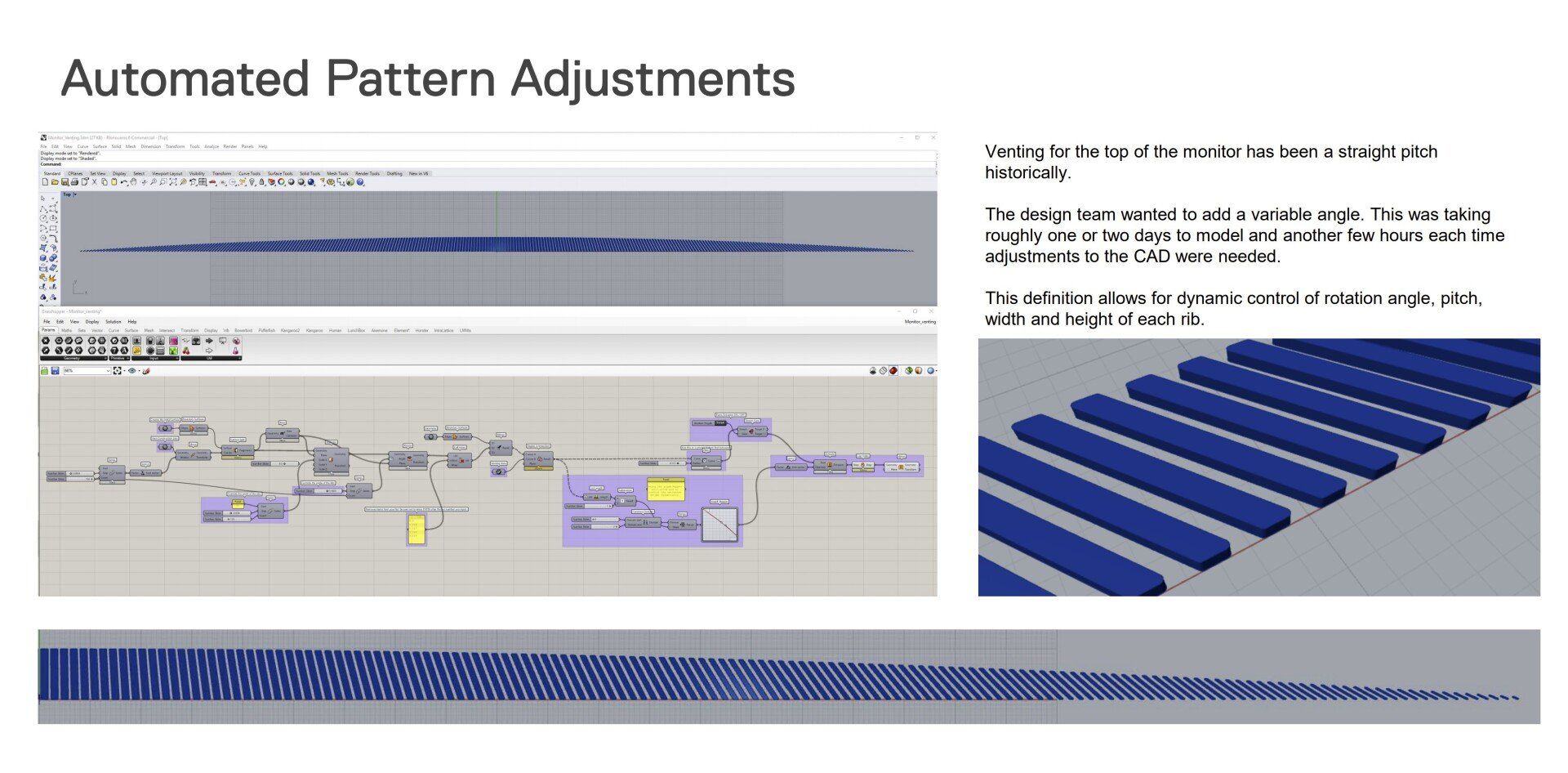The height and width of the screenshot is (773, 1568).
Task: Select the Rectangle tool in Rhino sidebar
Action: [53, 228]
